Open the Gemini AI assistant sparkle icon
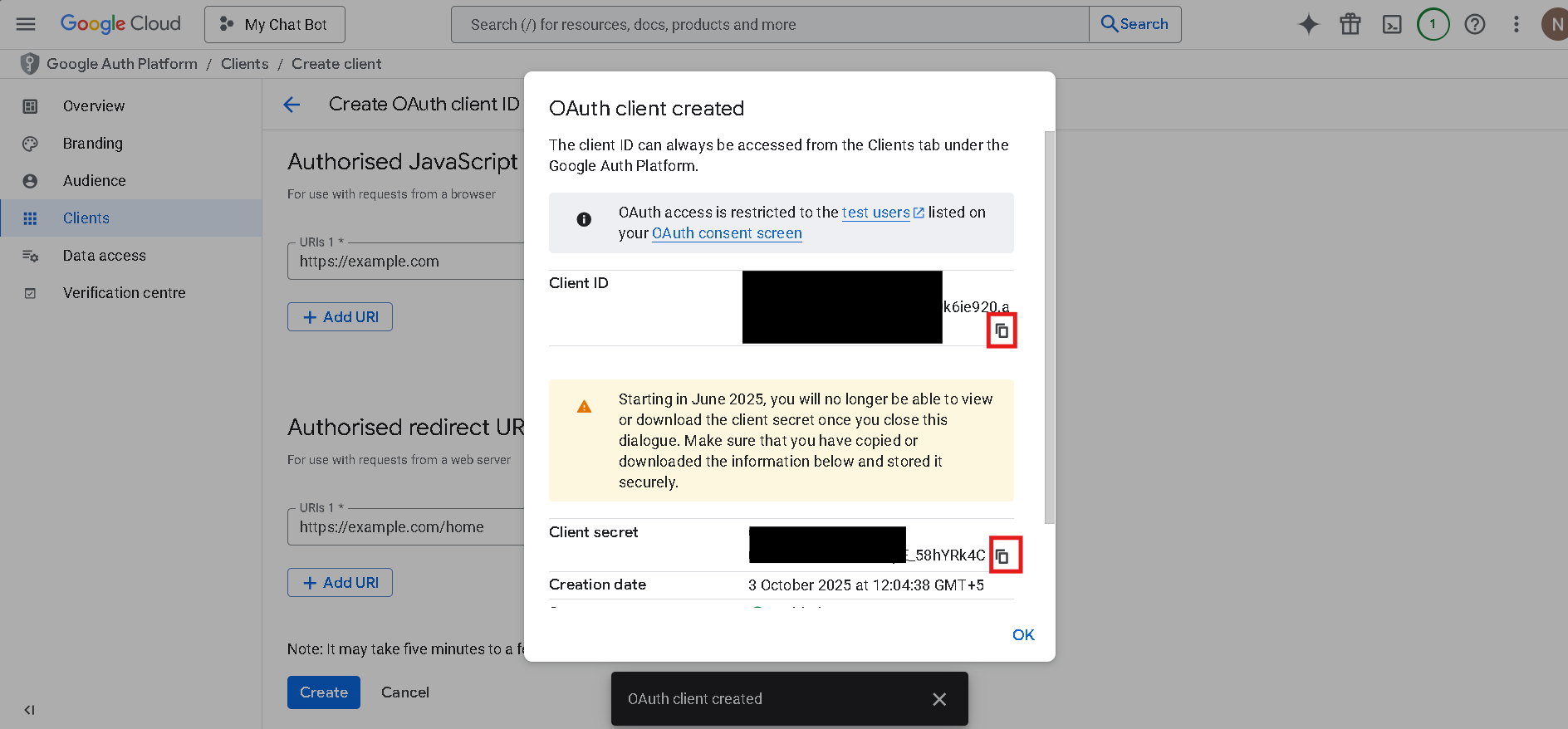Viewport: 1568px width, 729px height. (1308, 24)
